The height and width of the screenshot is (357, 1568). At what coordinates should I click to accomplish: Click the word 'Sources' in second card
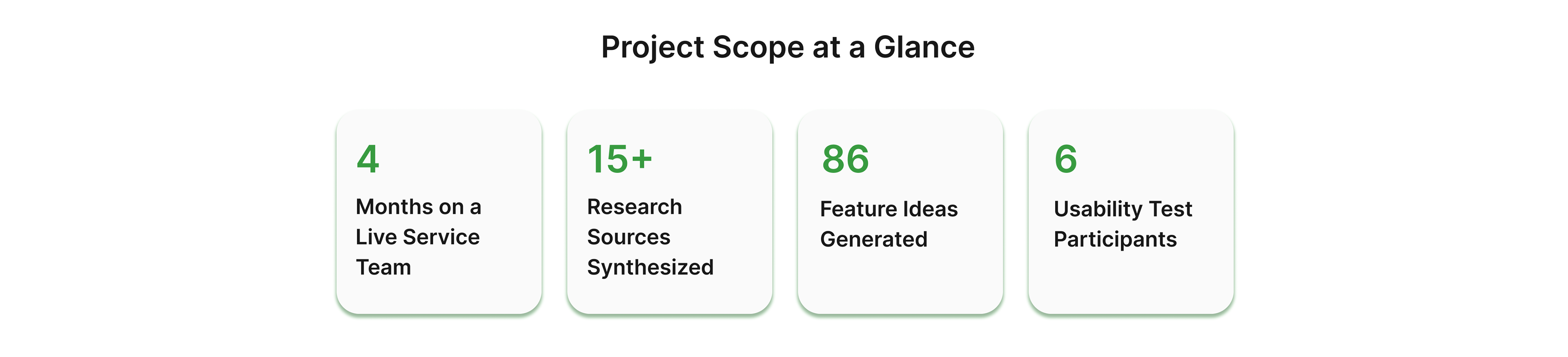[x=629, y=237]
